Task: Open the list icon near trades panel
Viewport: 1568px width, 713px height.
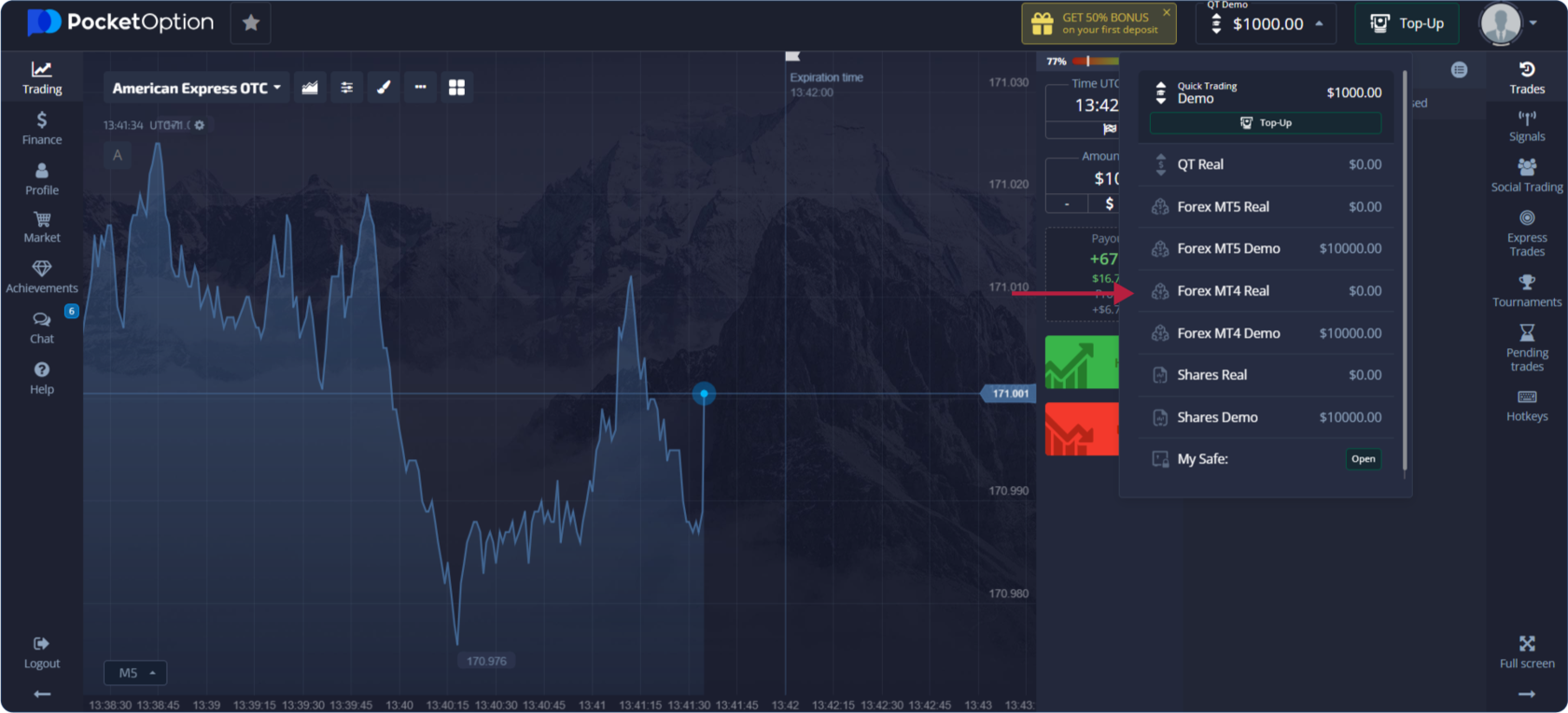Action: pyautogui.click(x=1459, y=70)
